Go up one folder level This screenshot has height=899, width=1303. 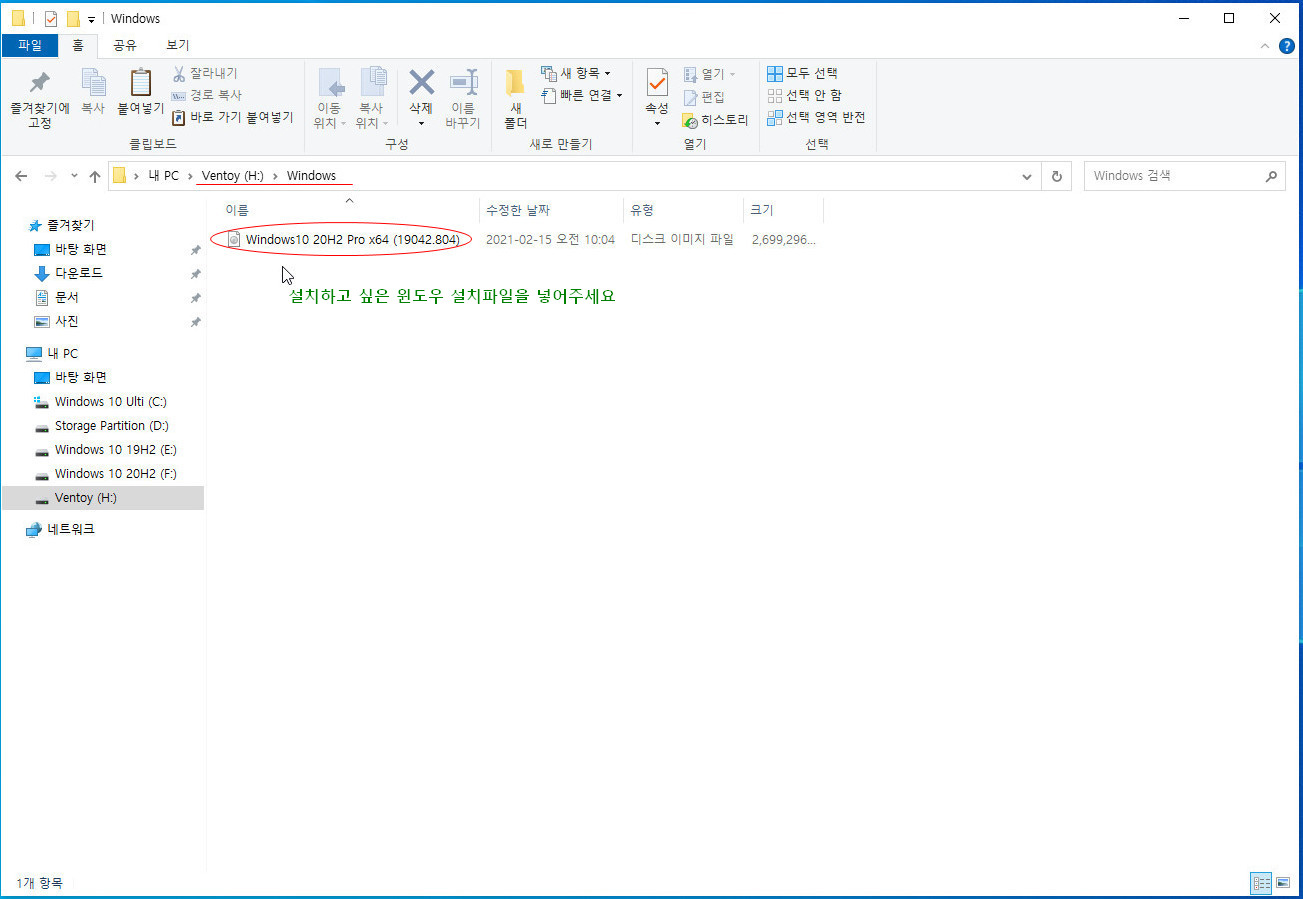coord(95,176)
